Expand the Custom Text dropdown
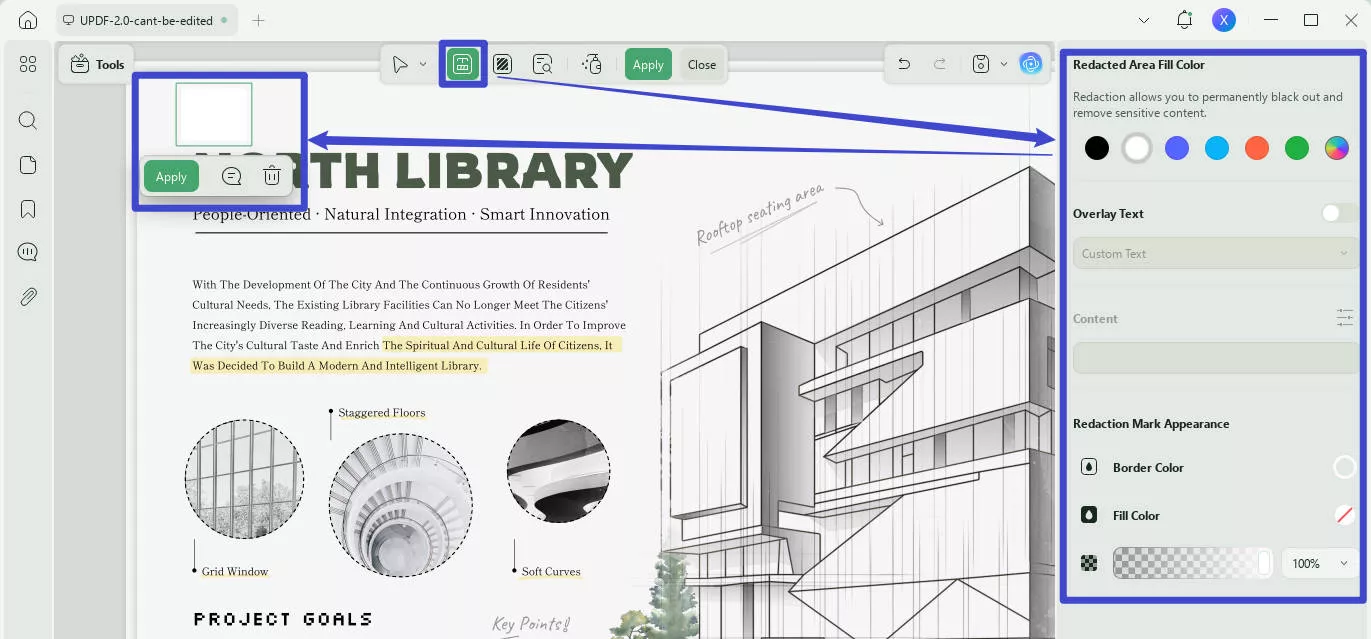 point(1215,254)
